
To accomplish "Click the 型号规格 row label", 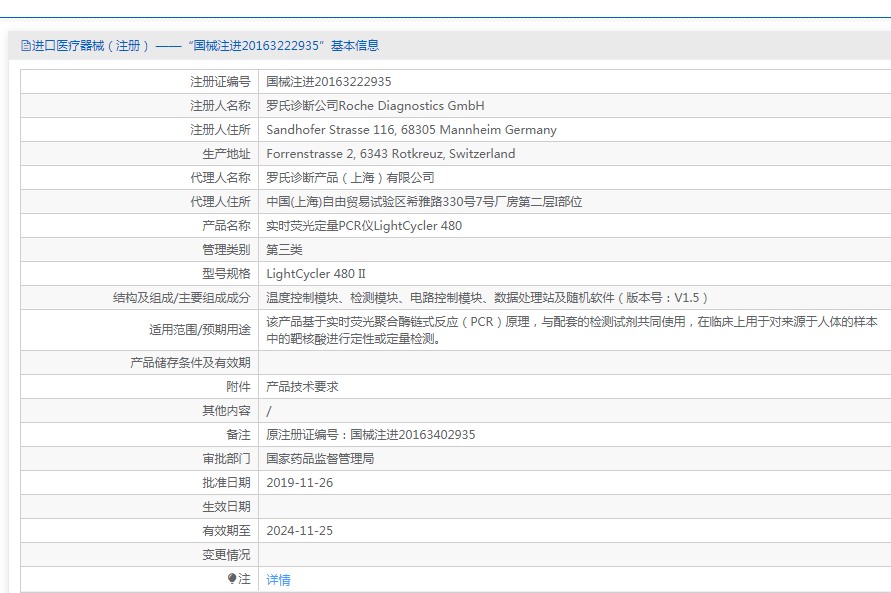I will point(226,274).
